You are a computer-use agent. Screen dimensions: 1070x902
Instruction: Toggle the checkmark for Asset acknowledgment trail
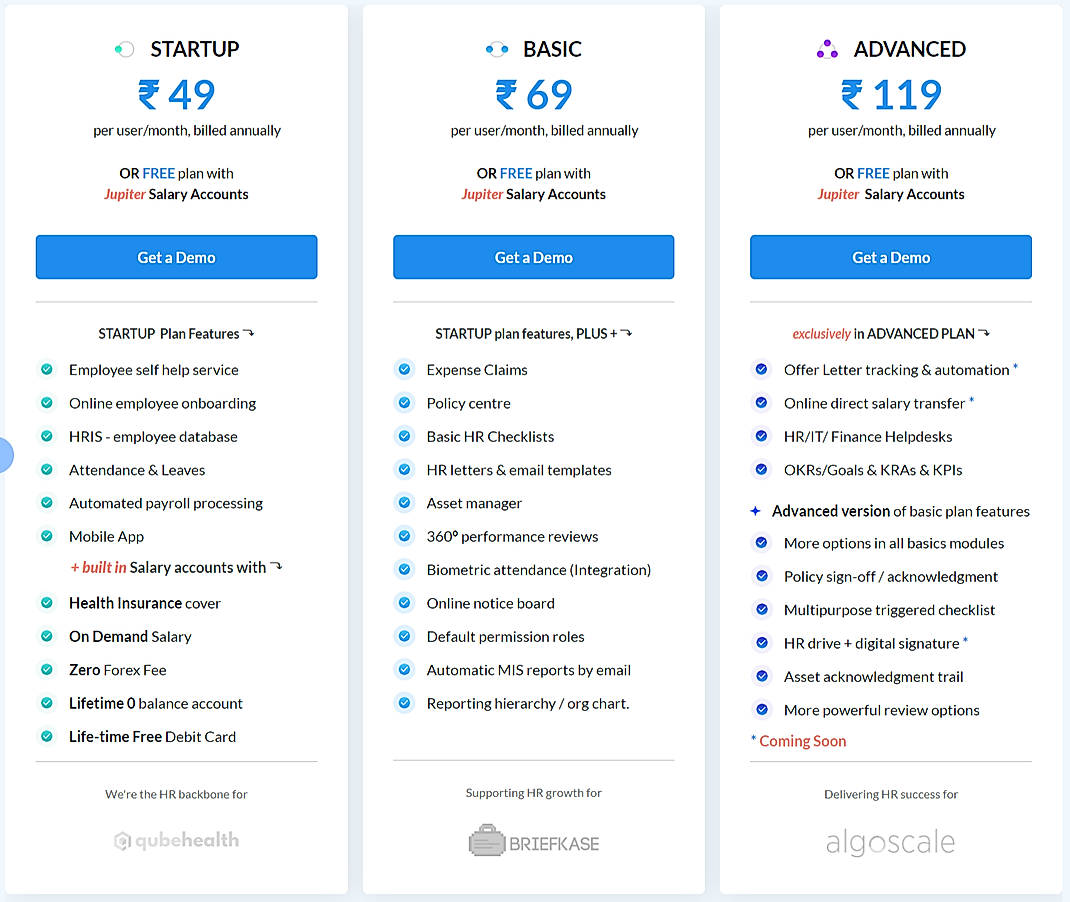click(x=761, y=676)
